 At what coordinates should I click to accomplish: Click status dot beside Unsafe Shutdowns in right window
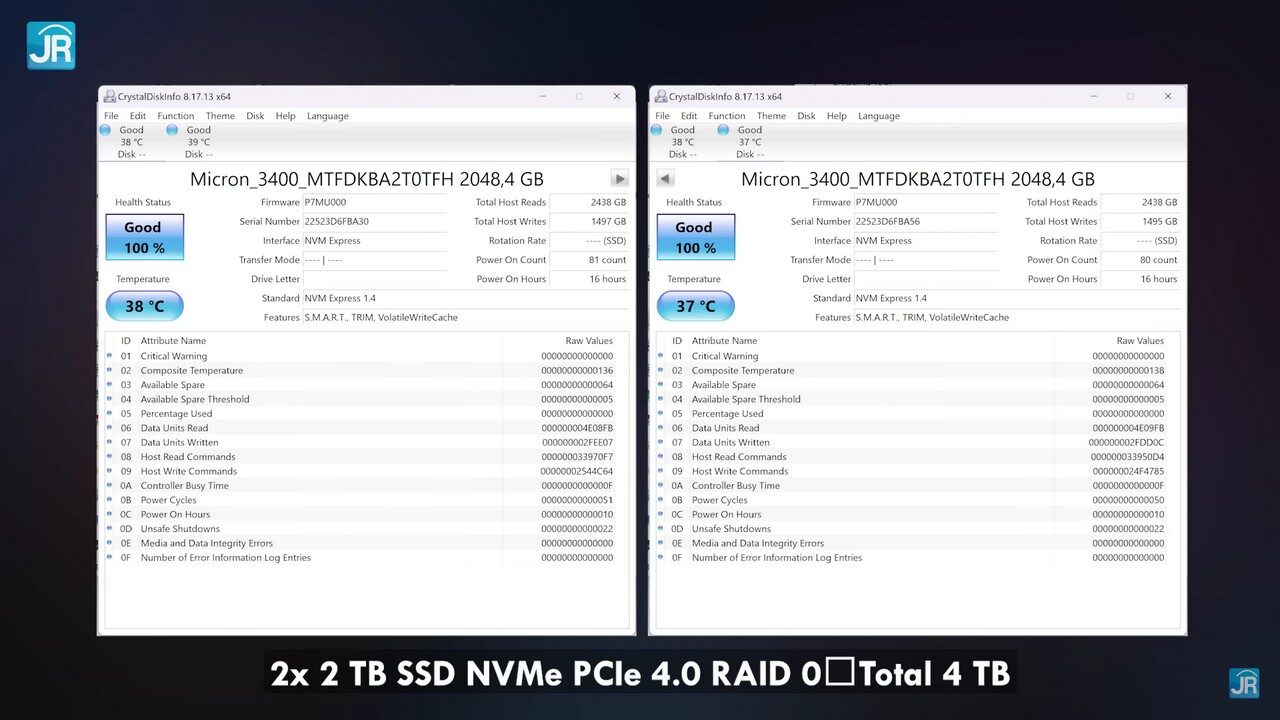661,529
